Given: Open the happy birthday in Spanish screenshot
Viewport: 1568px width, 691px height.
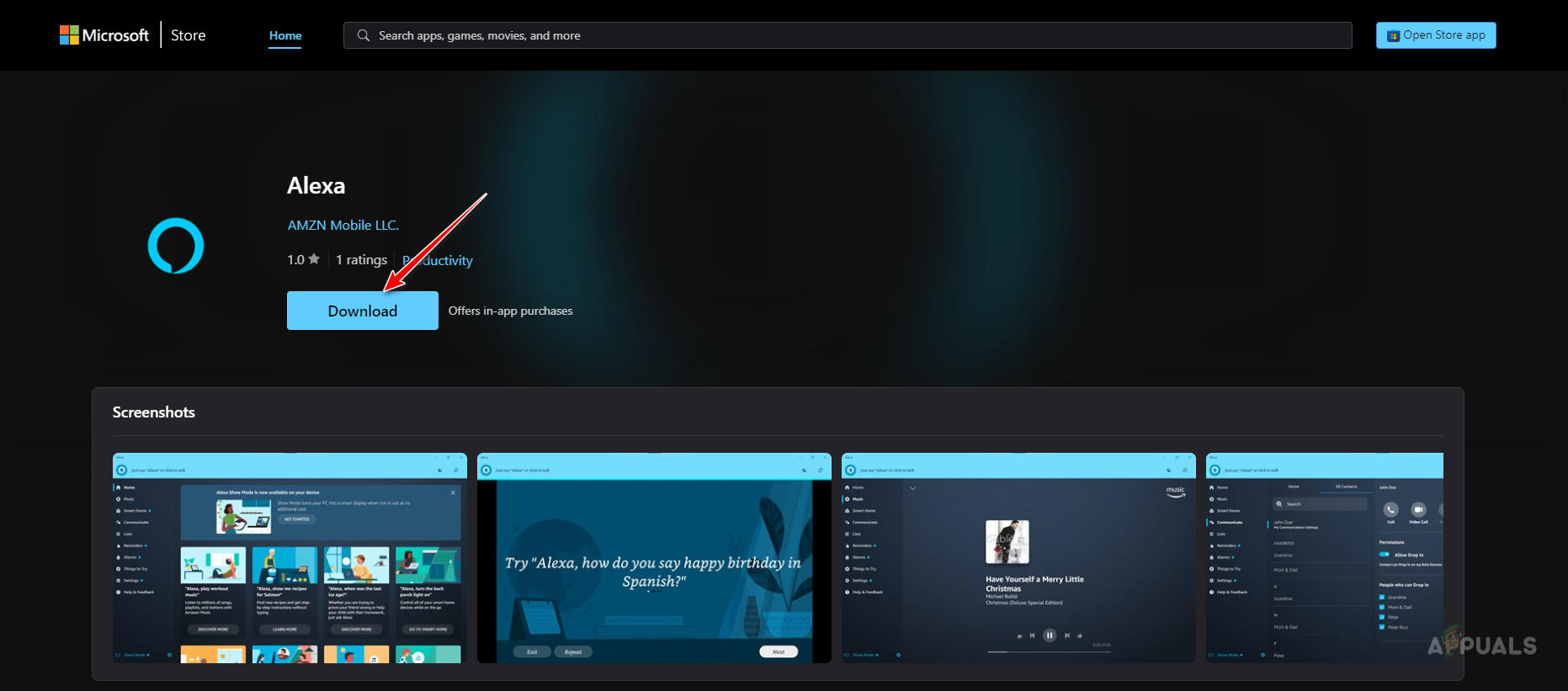Looking at the screenshot, I should pos(654,558).
